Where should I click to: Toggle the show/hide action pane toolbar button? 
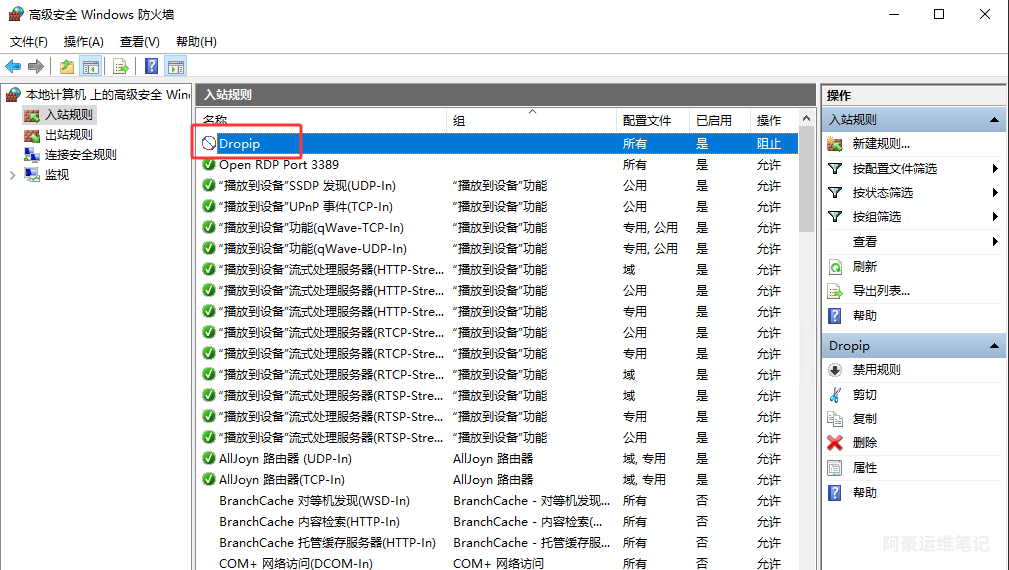[x=176, y=67]
